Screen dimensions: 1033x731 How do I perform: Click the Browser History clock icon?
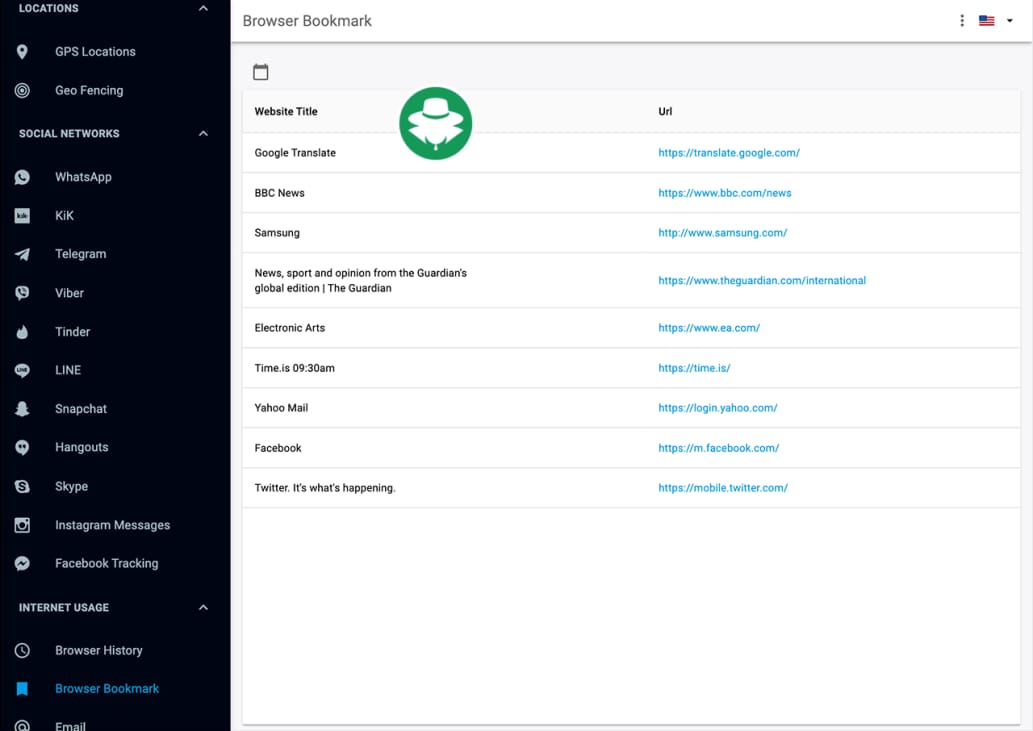[x=22, y=650]
